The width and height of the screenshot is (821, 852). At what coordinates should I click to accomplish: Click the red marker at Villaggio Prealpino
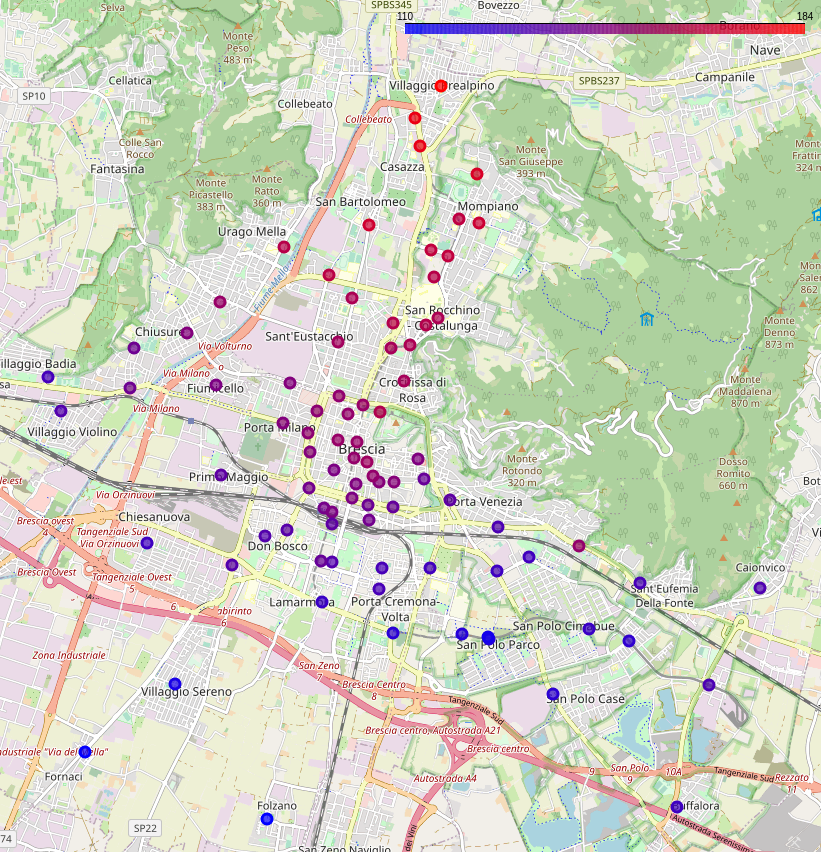pyautogui.click(x=441, y=86)
